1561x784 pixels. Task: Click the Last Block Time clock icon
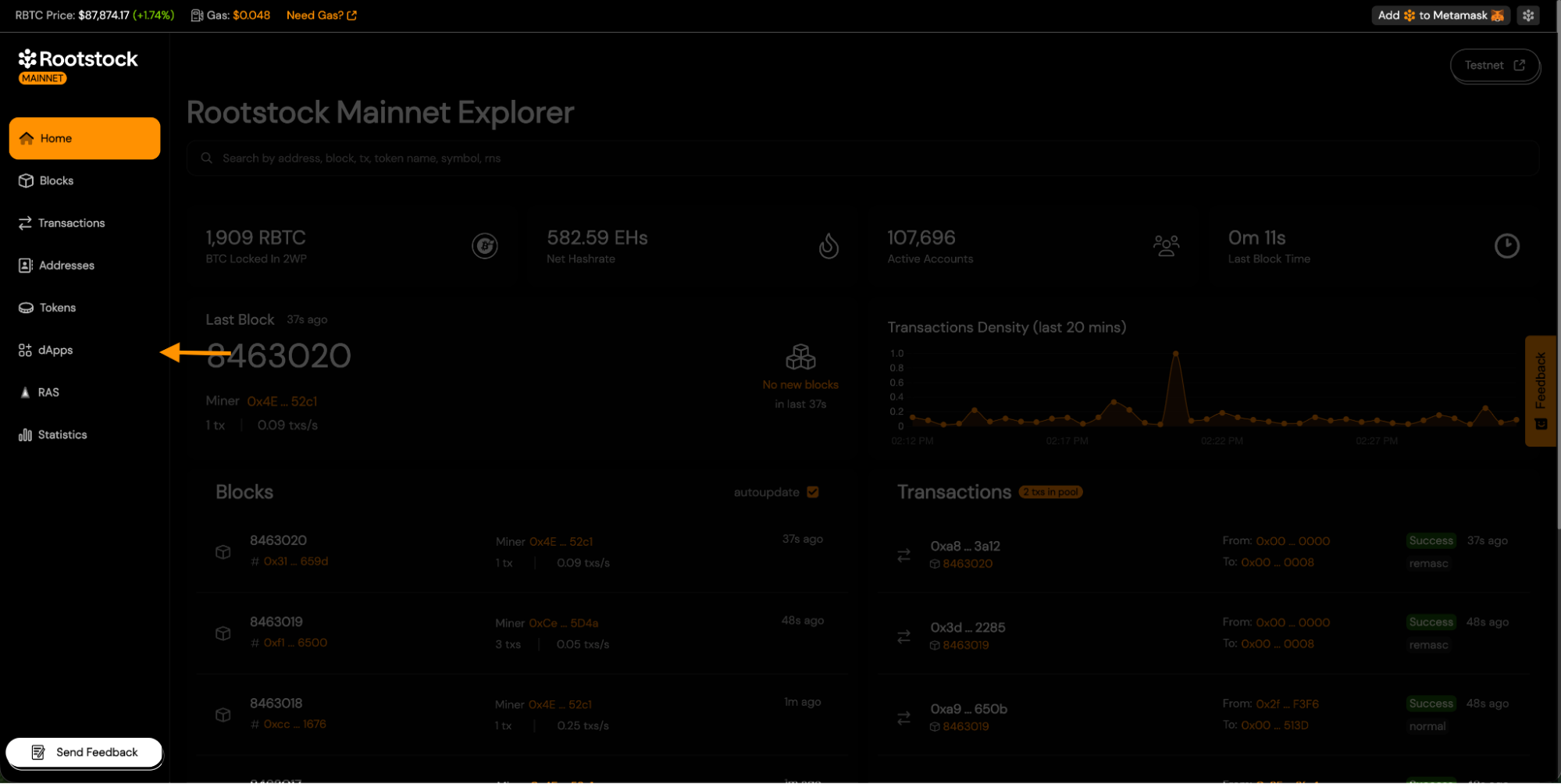[1506, 246]
